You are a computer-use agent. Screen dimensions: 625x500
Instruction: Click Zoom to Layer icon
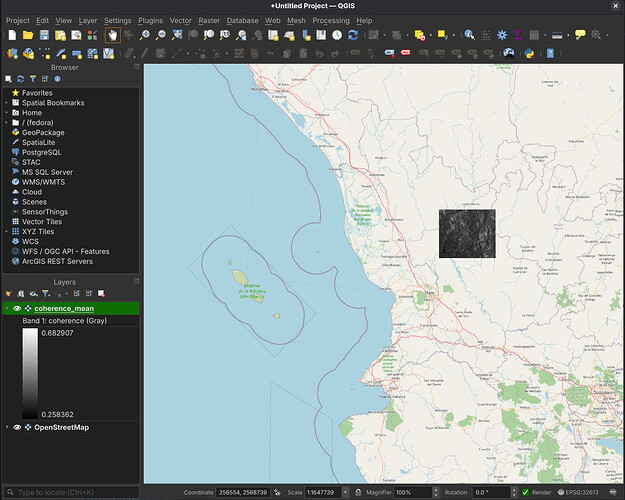tap(209, 35)
